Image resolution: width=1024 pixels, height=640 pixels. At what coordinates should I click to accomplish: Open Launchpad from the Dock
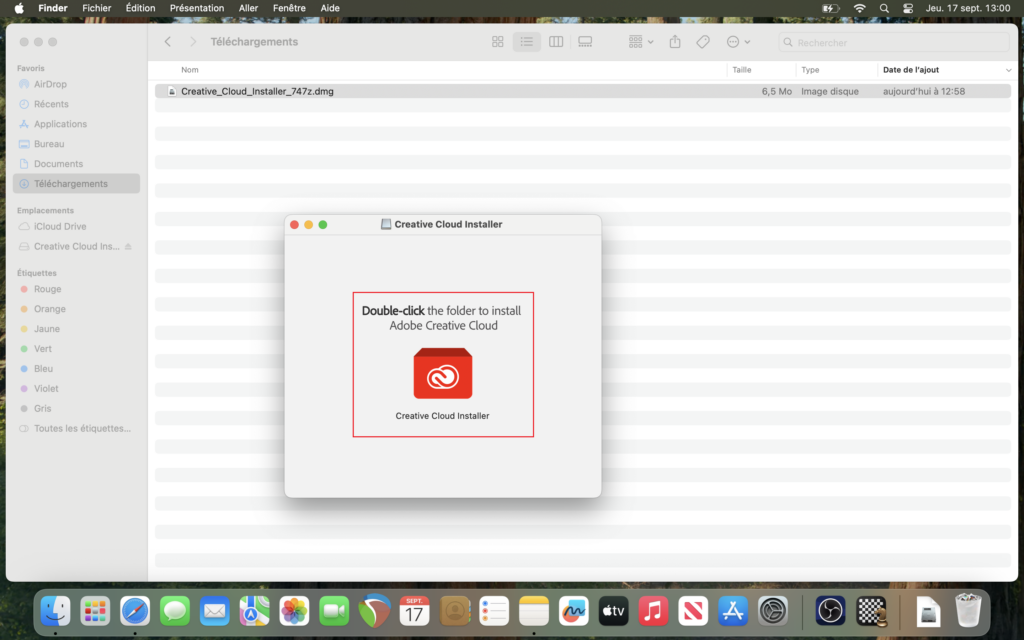click(x=95, y=611)
